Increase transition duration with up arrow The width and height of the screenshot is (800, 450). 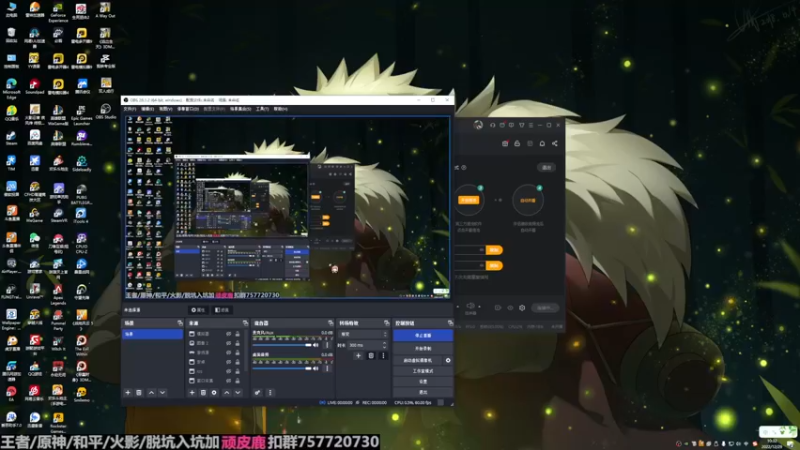click(384, 343)
